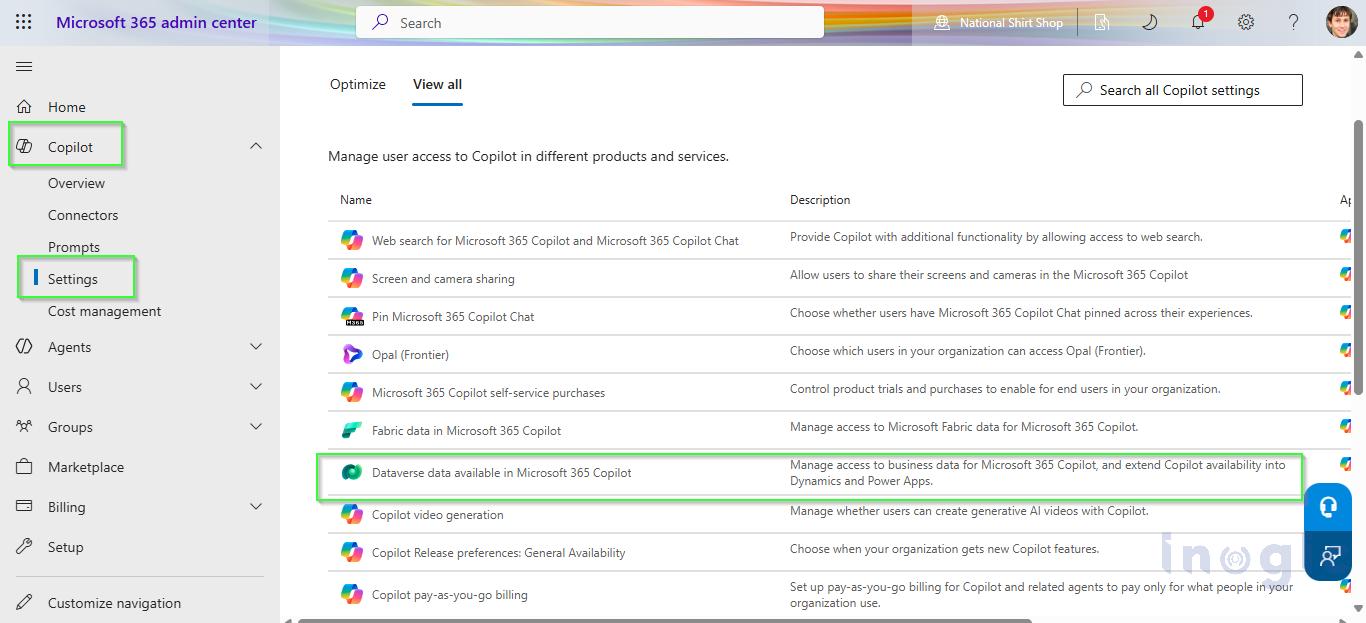This screenshot has height=623, width=1366.
Task: Click 'Choose which users in your organization can access Opal' text
Action: pyautogui.click(x=967, y=351)
